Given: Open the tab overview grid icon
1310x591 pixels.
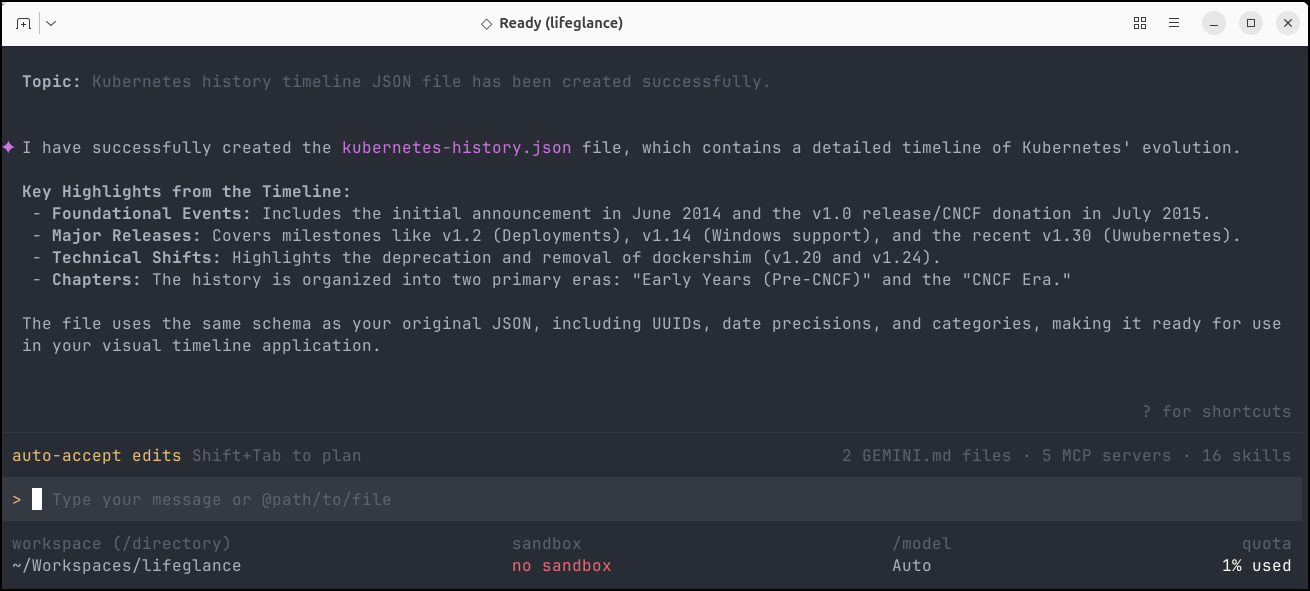Looking at the screenshot, I should point(1140,23).
